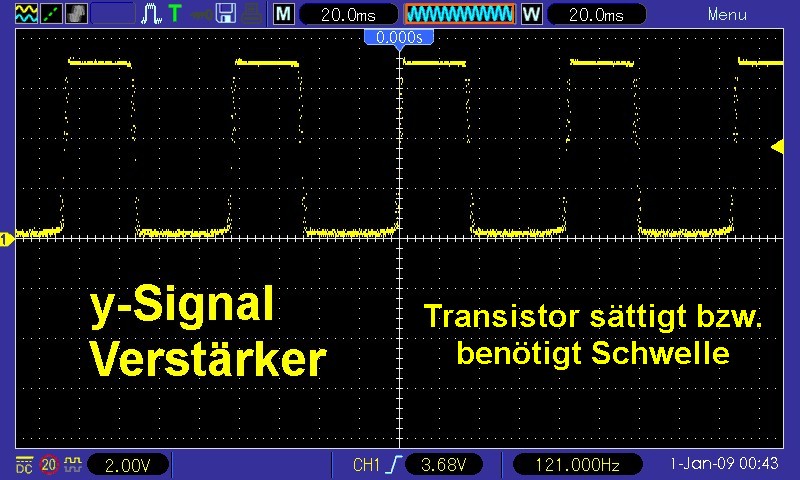Open the 2.00V vertical scale field

click(x=128, y=465)
